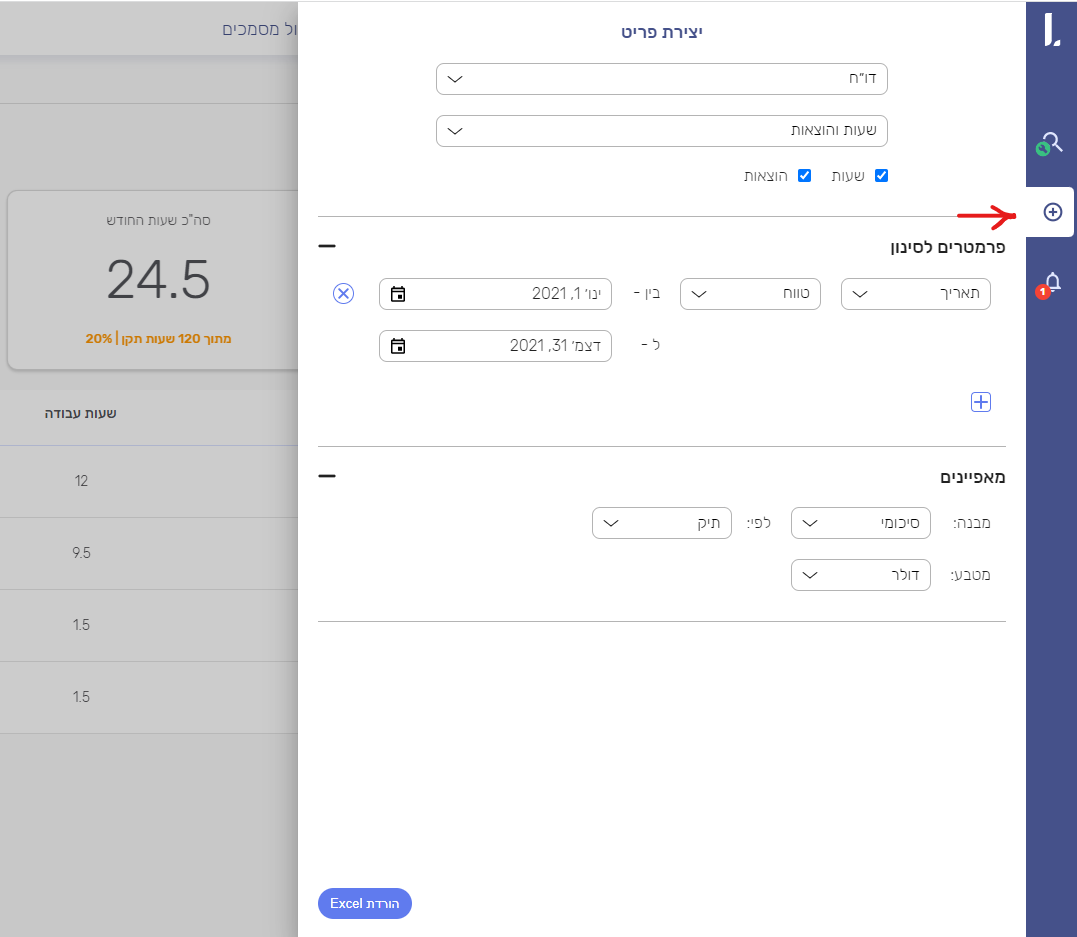Collapse the מאפיינים section
Screen dimensions: 1077x937
pos(327,476)
